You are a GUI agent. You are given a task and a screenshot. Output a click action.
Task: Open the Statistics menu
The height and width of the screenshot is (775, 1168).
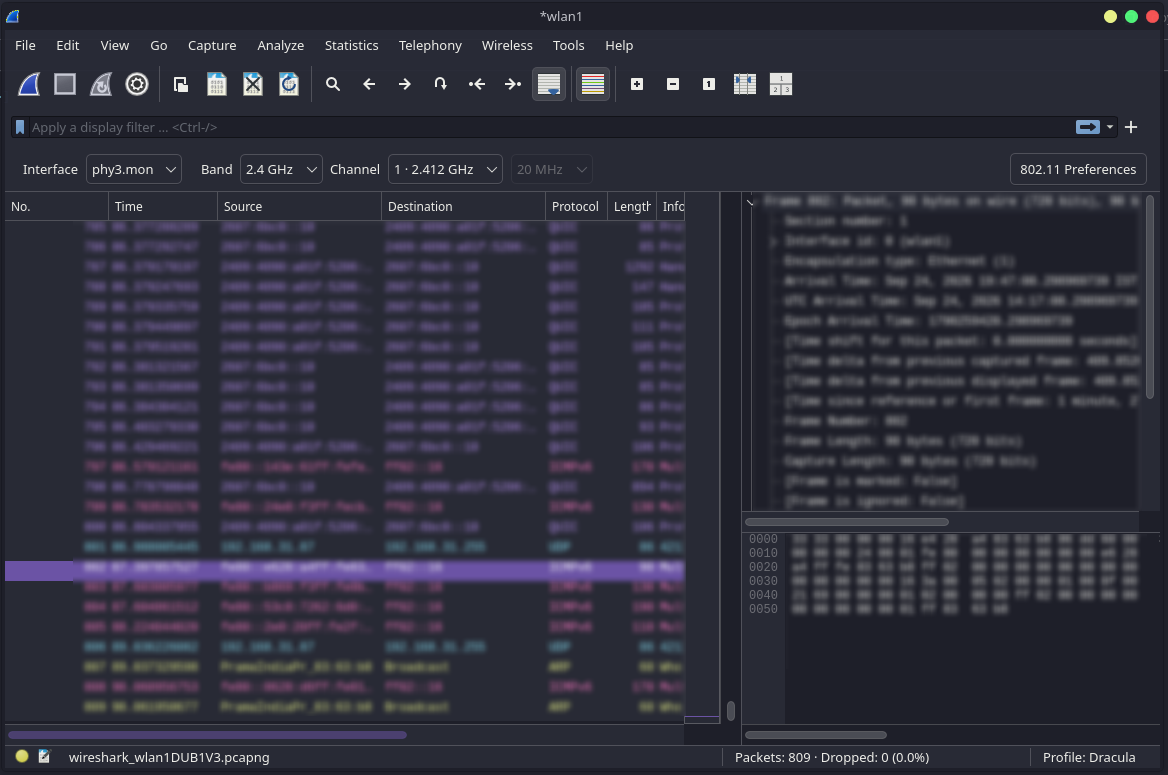coord(352,45)
